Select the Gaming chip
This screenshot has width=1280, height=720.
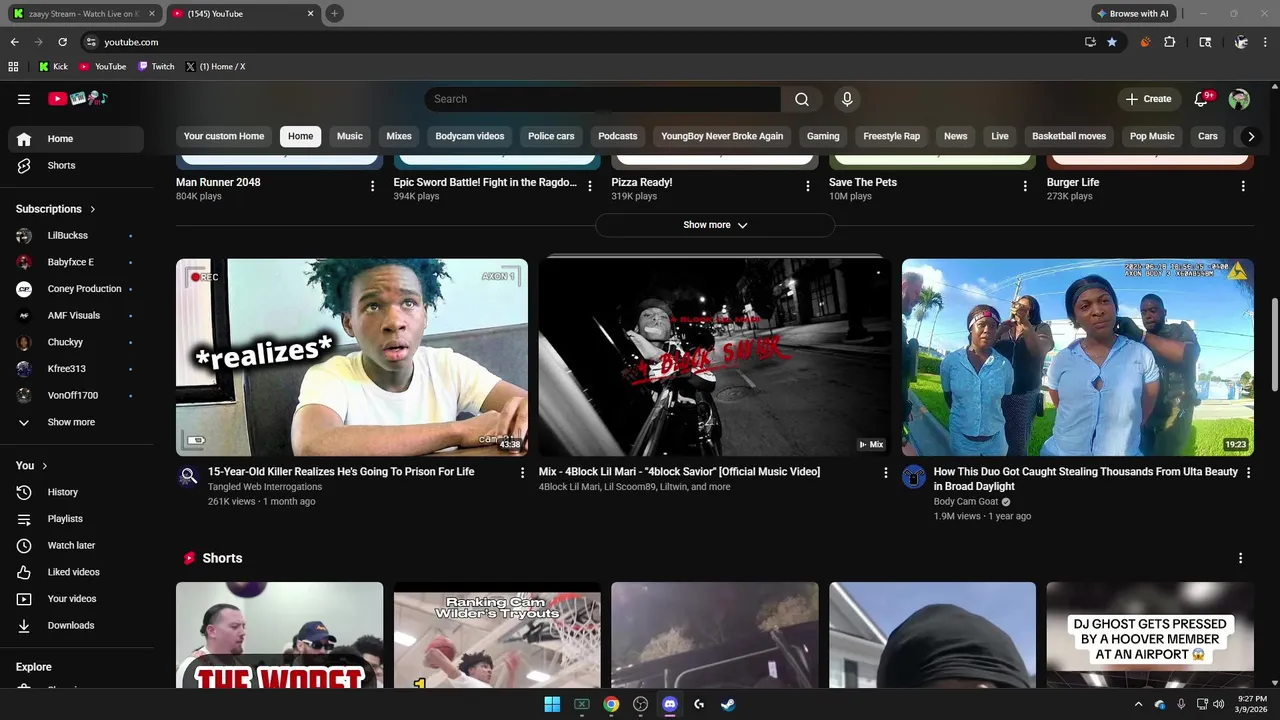(x=823, y=136)
